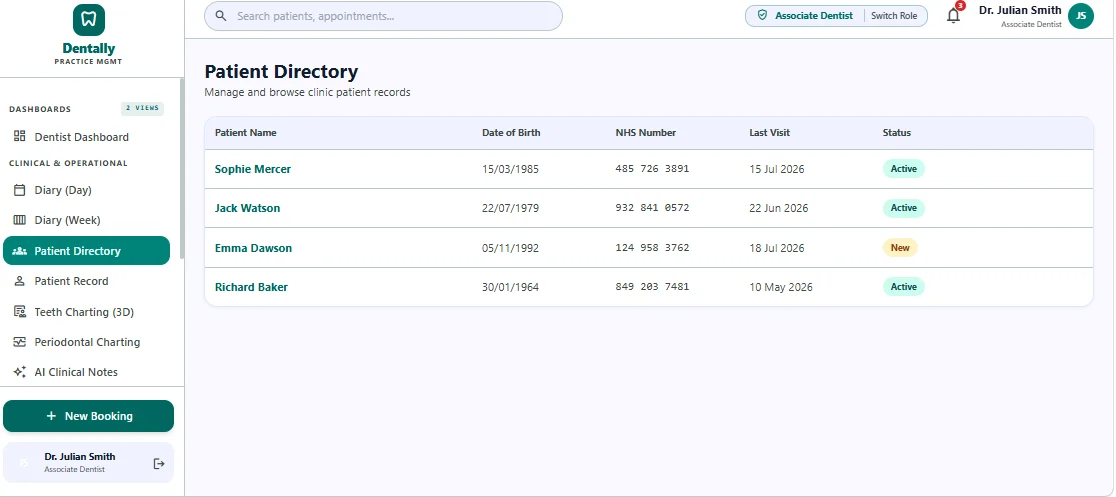
Task: Click the plus icon on New Booking
Action: point(51,416)
